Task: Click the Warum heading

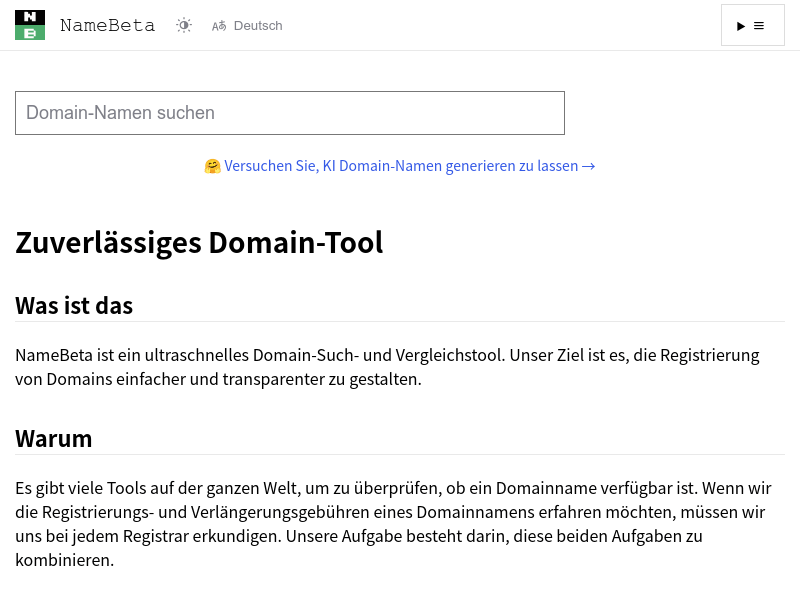Action: pyautogui.click(x=54, y=439)
